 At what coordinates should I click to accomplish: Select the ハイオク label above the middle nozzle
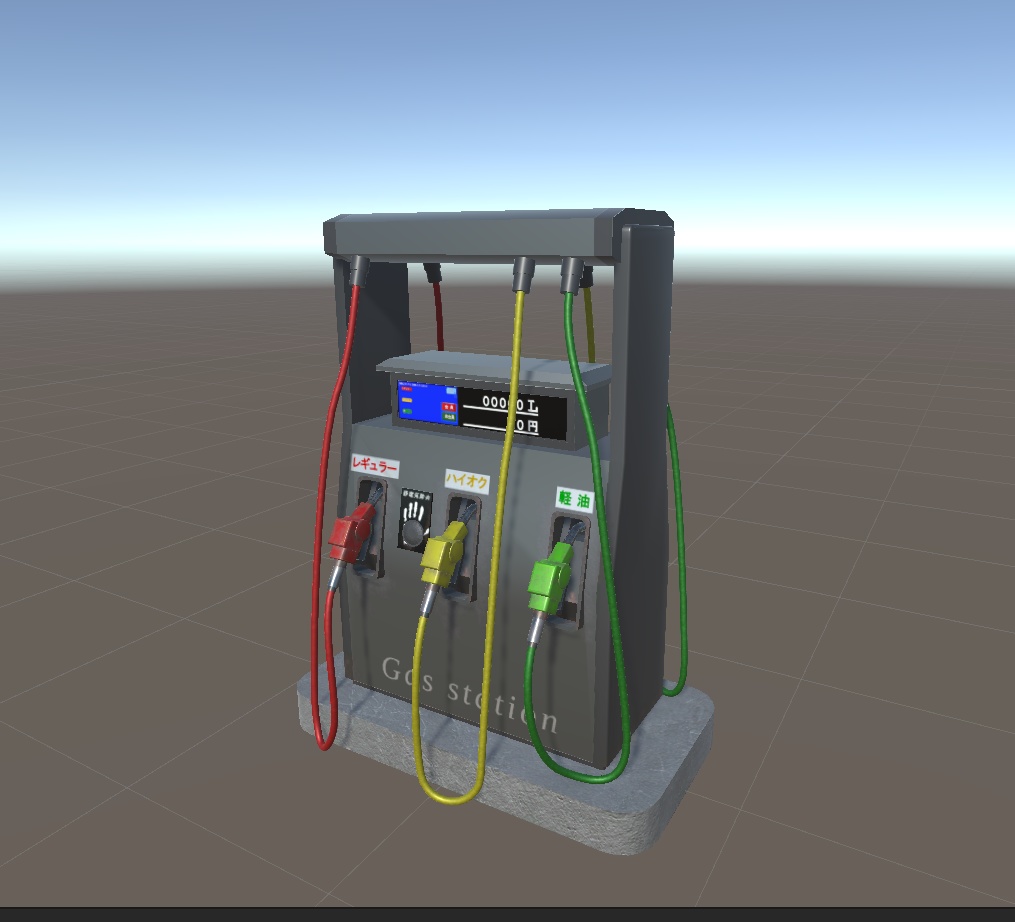pos(468,481)
